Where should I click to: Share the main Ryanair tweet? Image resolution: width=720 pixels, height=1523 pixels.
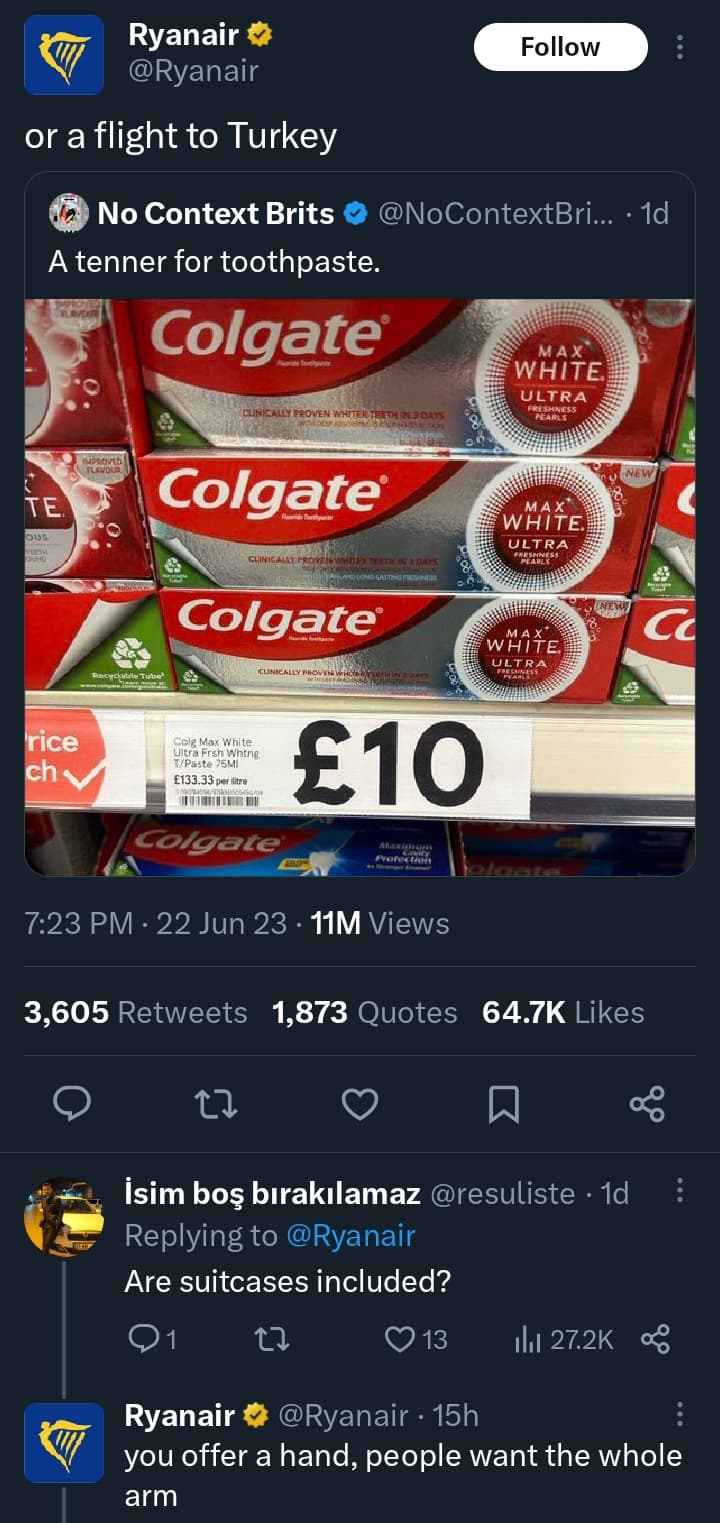647,1104
